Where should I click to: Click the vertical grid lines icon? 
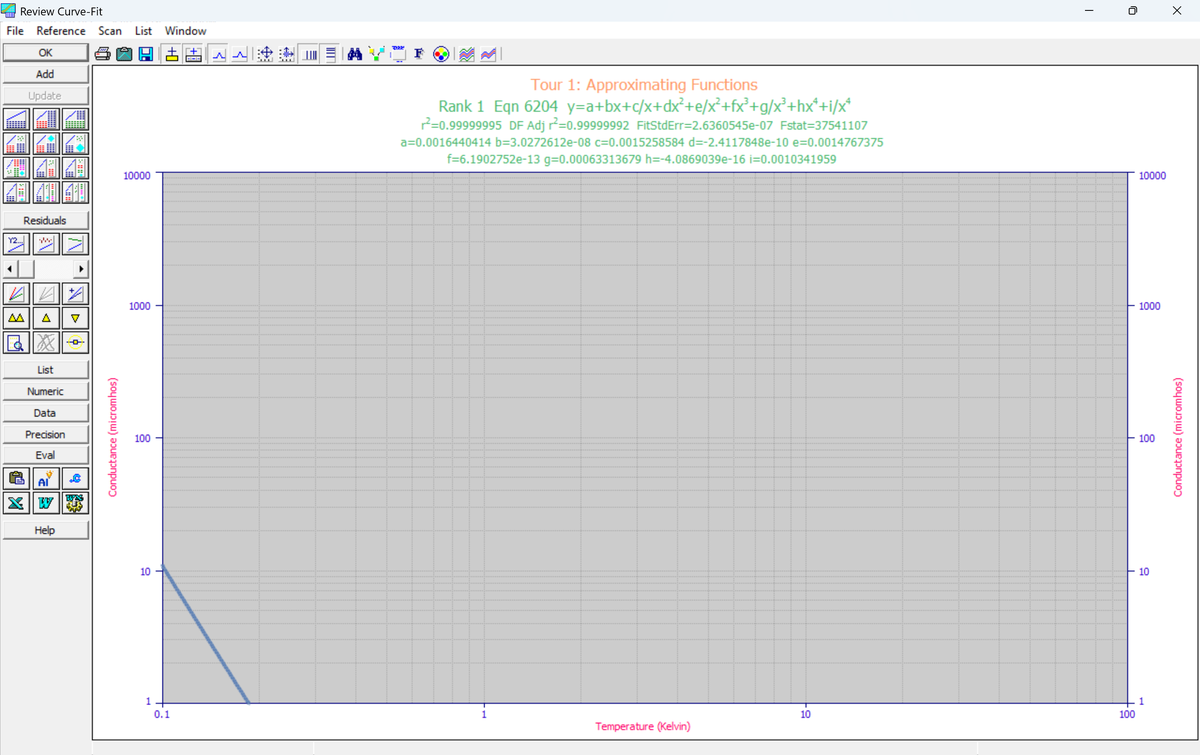click(x=310, y=53)
